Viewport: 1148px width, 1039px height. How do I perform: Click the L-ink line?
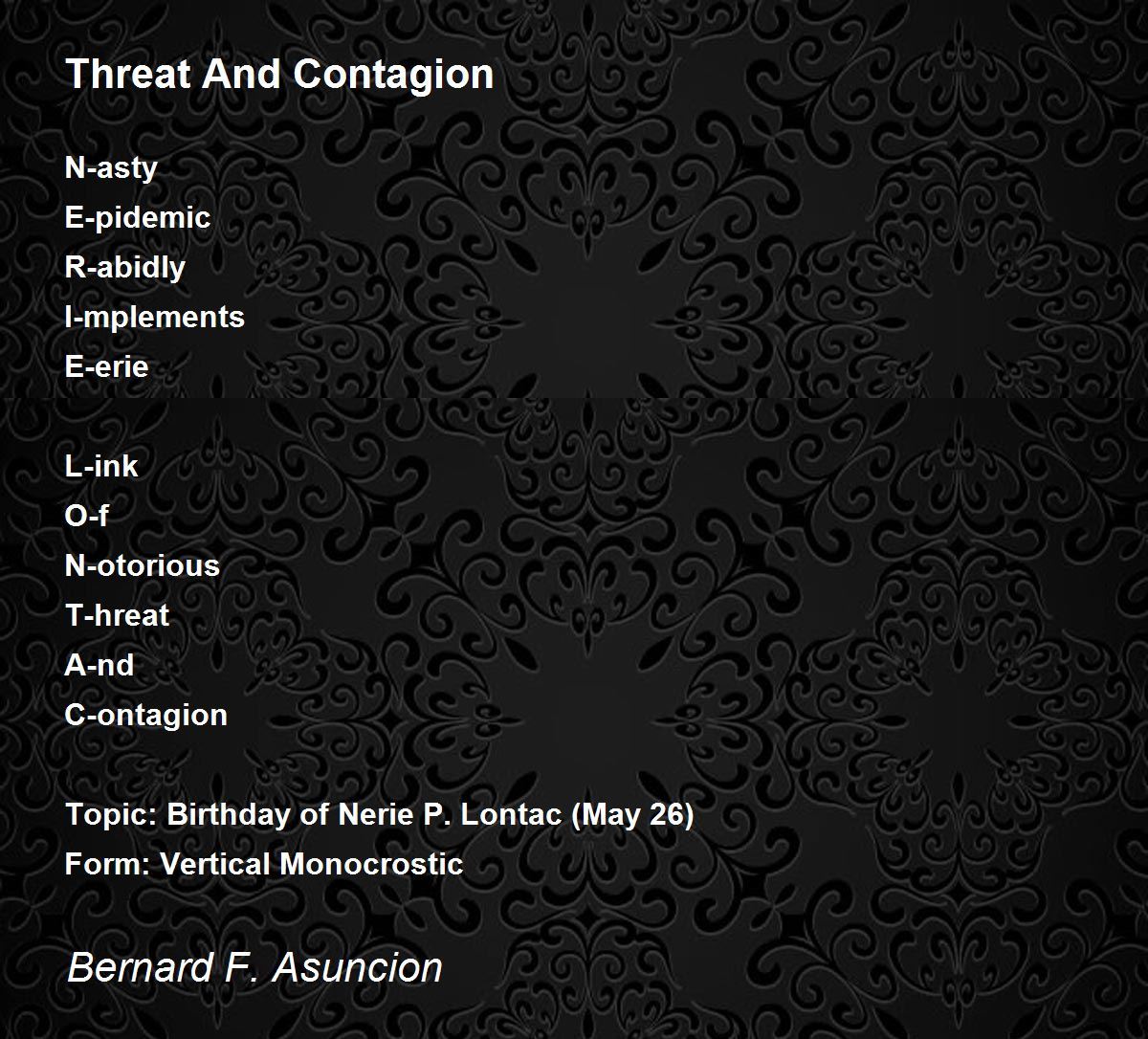pyautogui.click(x=101, y=467)
